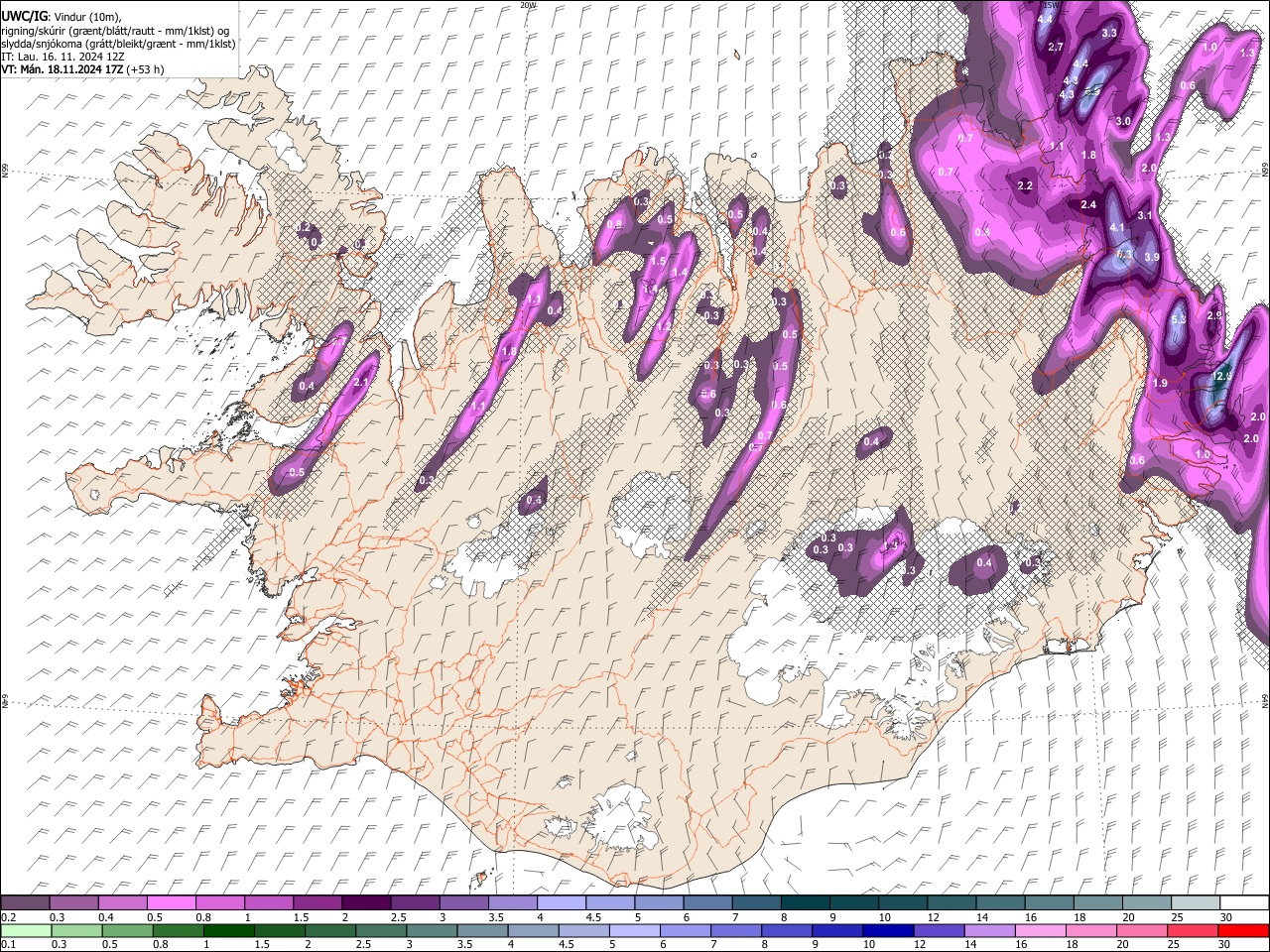Pick the dark green bottom-row legend swatch after 1
Screen dimensions: 1270x952
click(228, 930)
